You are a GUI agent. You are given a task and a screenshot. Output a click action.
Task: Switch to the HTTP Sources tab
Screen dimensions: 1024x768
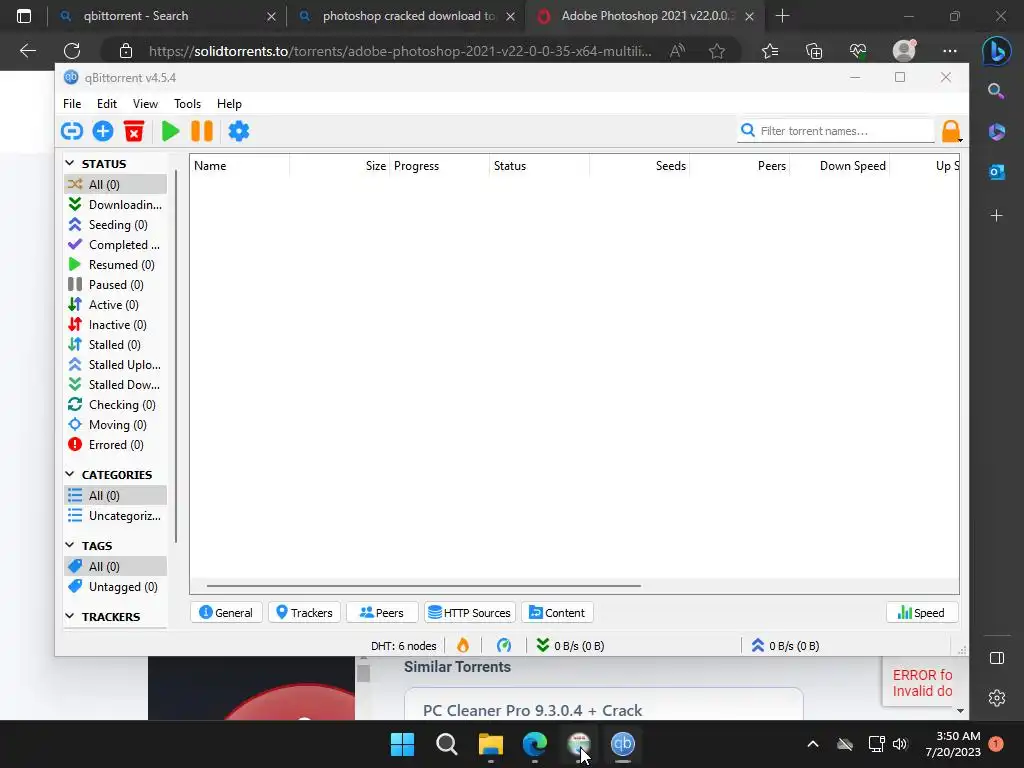[x=470, y=613]
